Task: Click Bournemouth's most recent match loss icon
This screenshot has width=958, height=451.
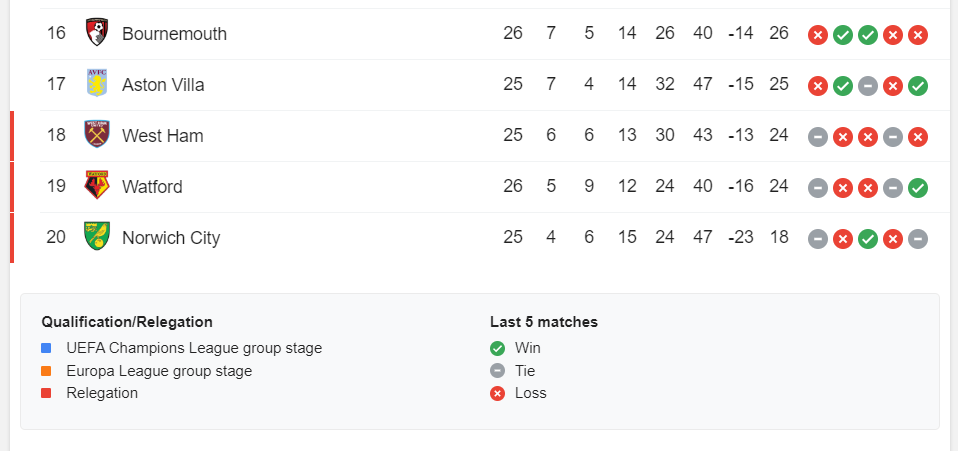Action: coord(918,34)
